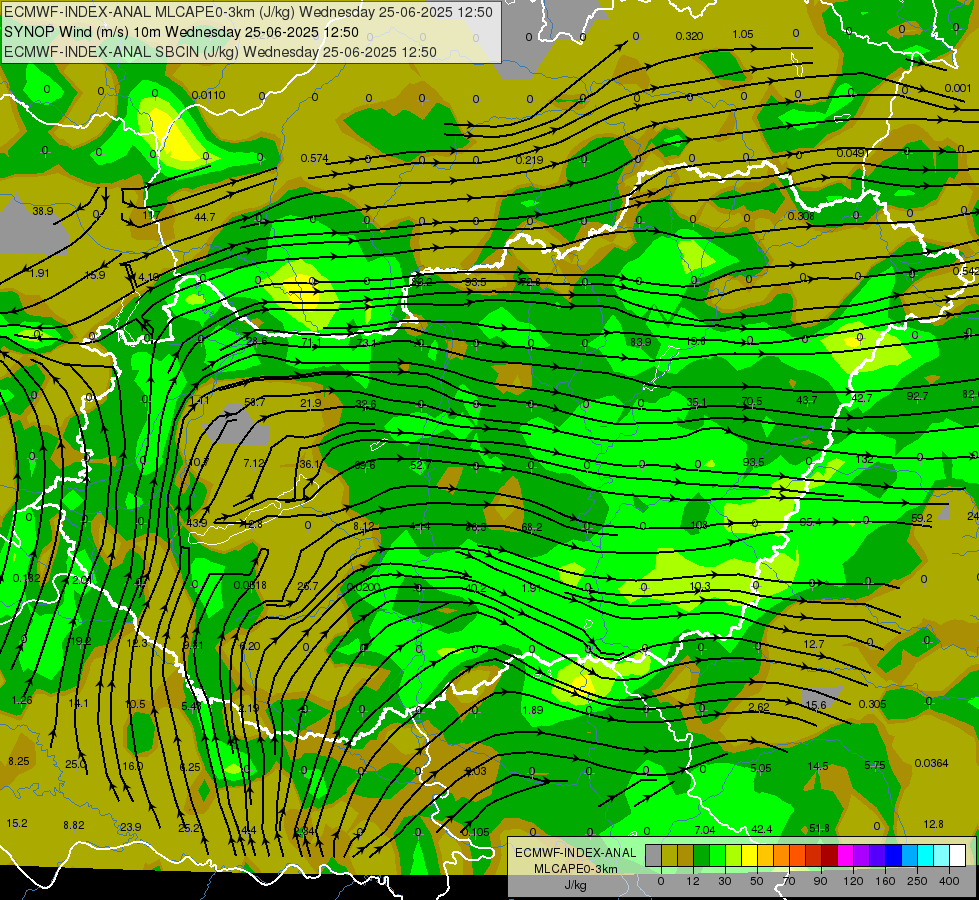Click the 0.0491 map value
979x900 pixels.
point(852,153)
